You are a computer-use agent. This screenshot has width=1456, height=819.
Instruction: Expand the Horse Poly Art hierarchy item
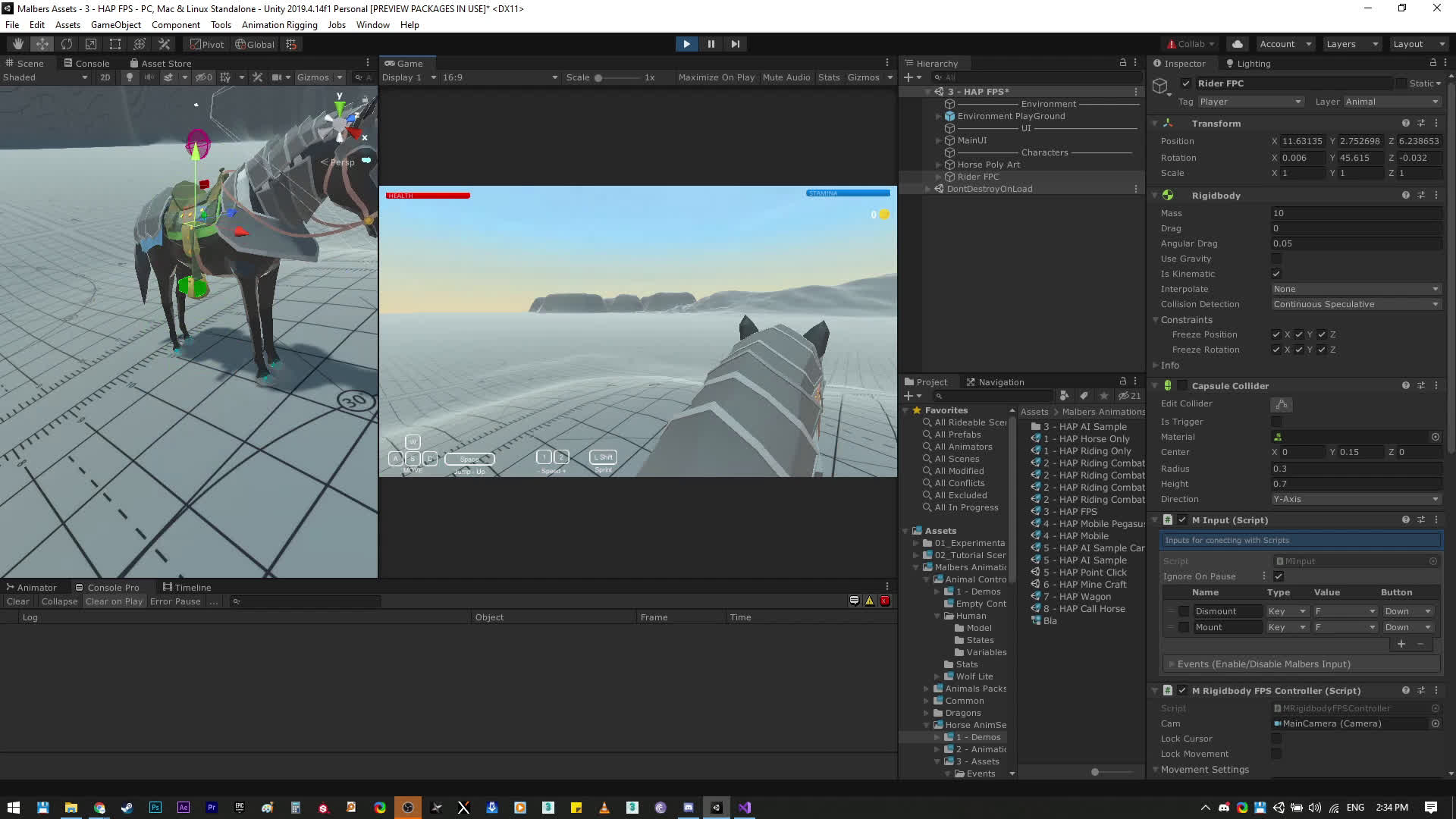click(939, 165)
